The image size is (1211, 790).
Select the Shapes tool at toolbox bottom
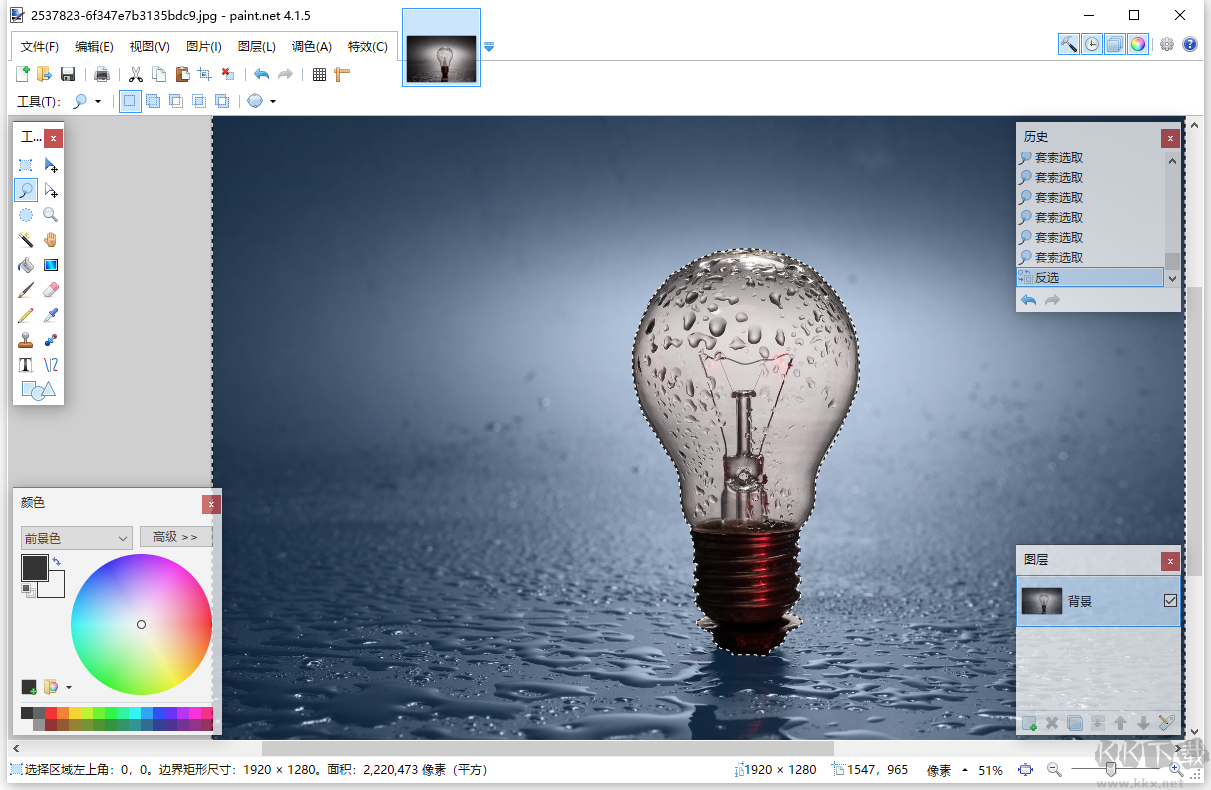37,389
